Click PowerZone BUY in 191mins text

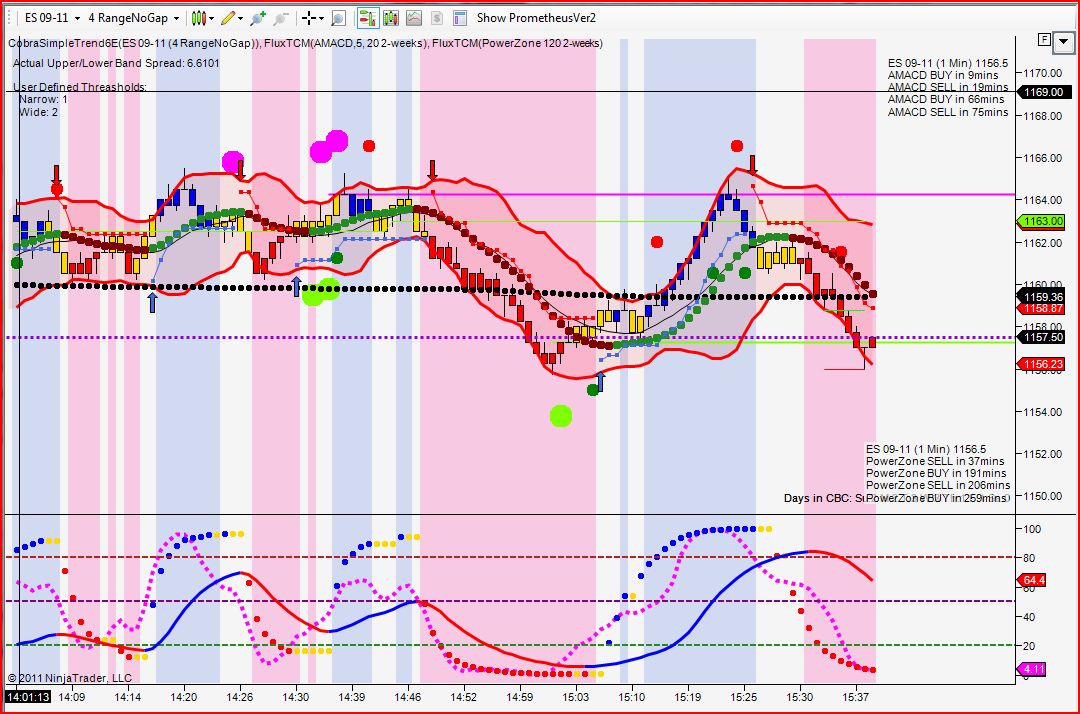(x=936, y=473)
